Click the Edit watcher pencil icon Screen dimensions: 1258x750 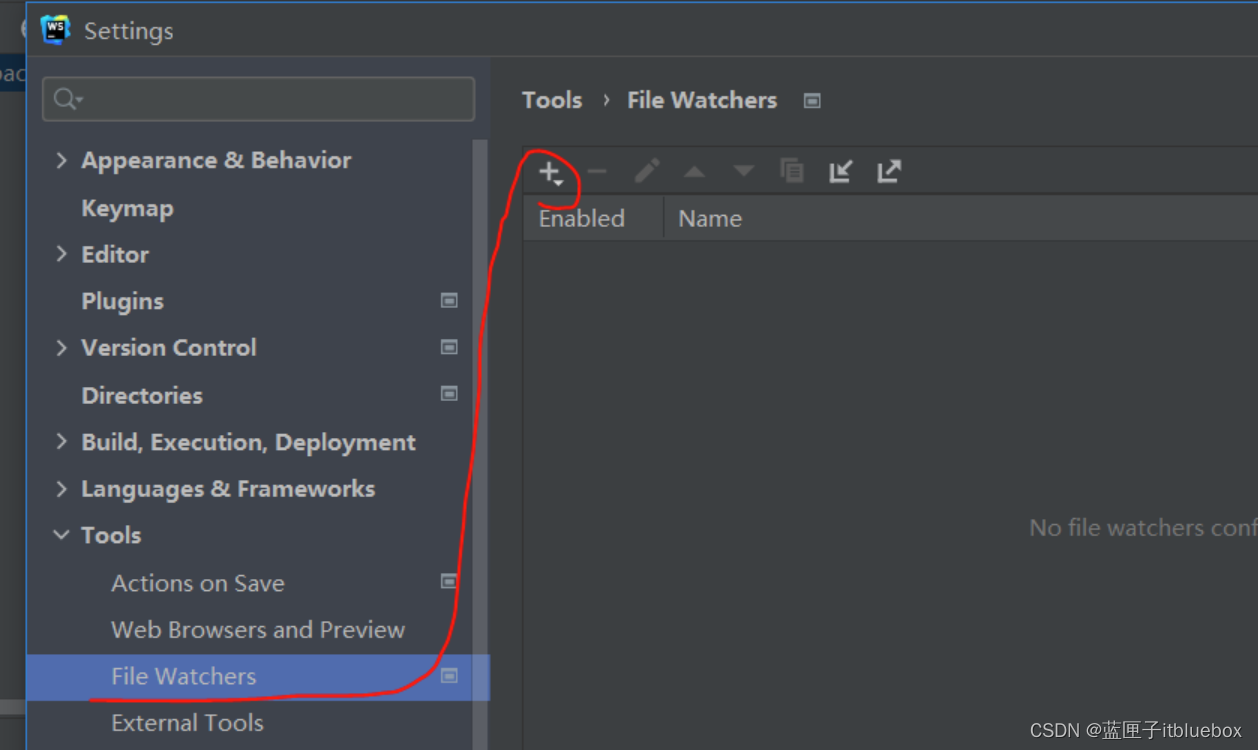pyautogui.click(x=647, y=171)
